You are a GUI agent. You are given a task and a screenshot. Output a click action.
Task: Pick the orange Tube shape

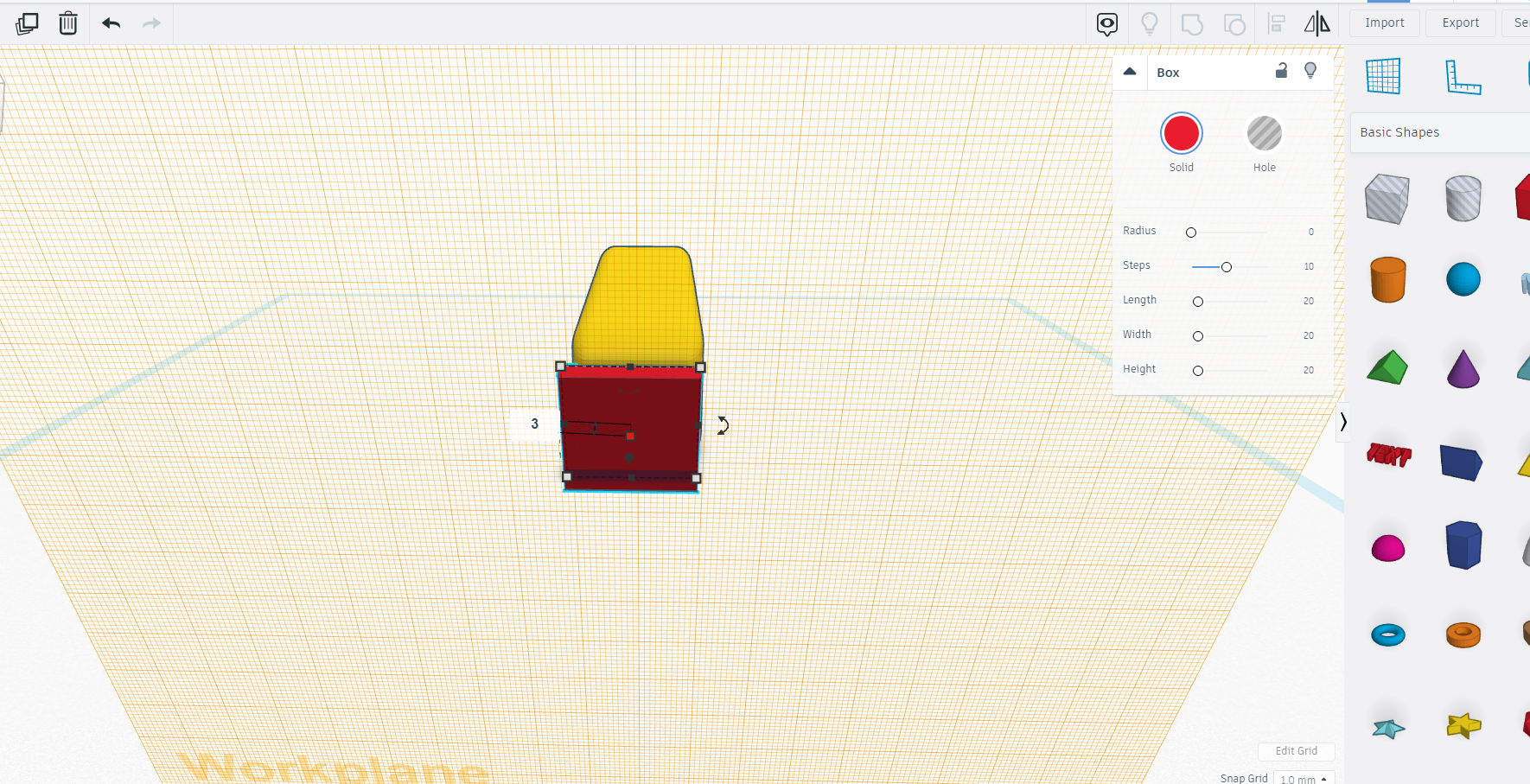tap(1463, 635)
